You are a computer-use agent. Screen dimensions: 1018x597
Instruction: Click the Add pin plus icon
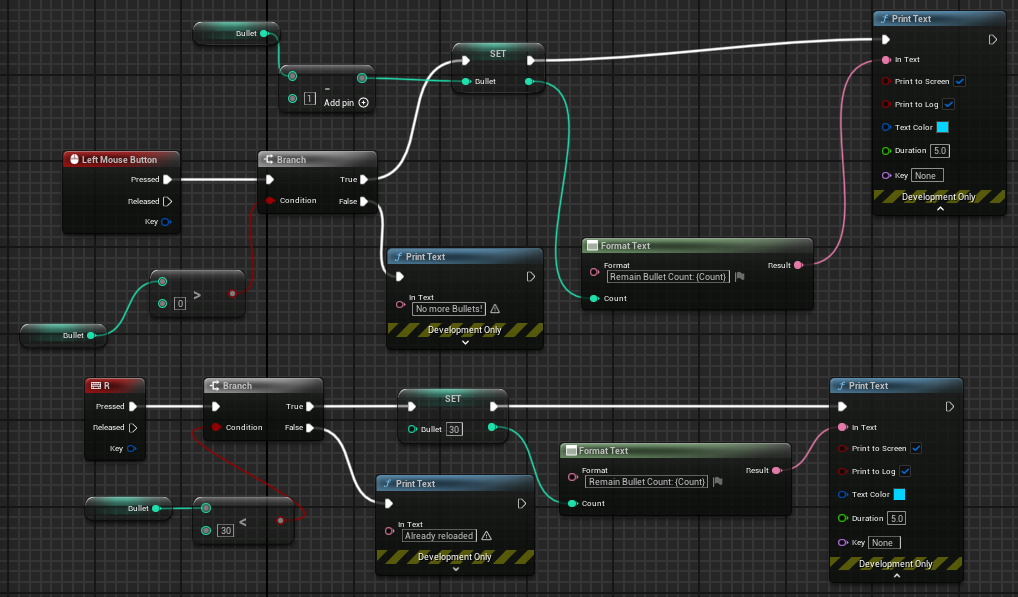[364, 103]
